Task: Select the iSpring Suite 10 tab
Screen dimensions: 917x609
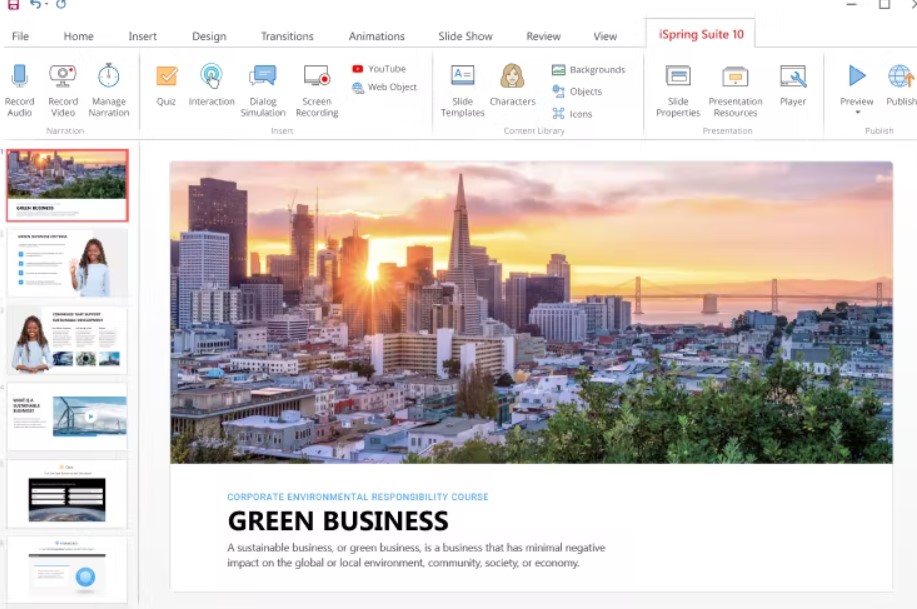Action: [701, 35]
